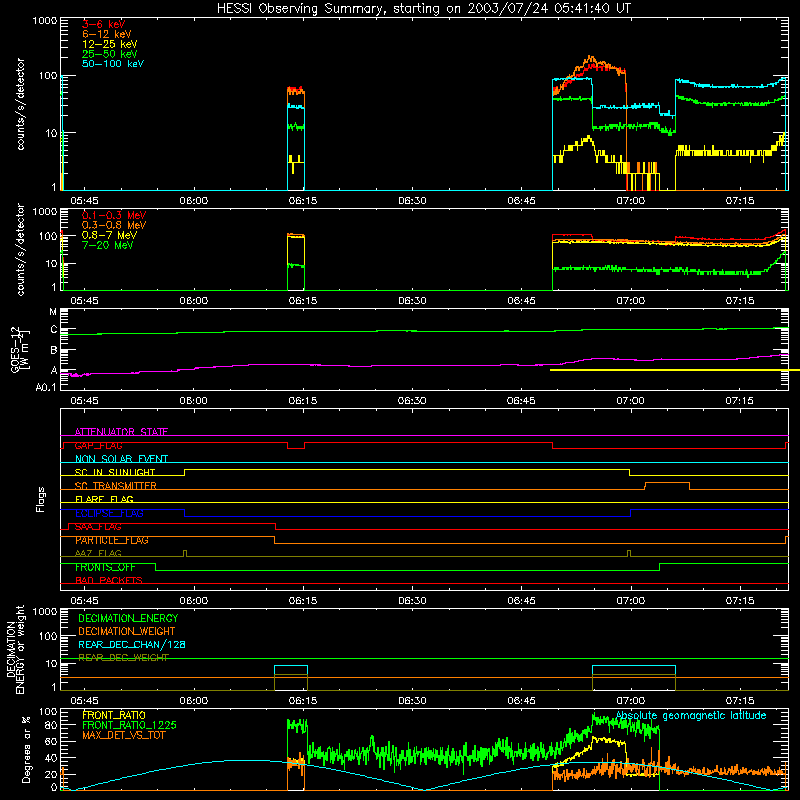Viewport: 800px width, 800px height.
Task: Click the cyan NON_SOLAR_EVENT flag label
Action: tap(121, 459)
